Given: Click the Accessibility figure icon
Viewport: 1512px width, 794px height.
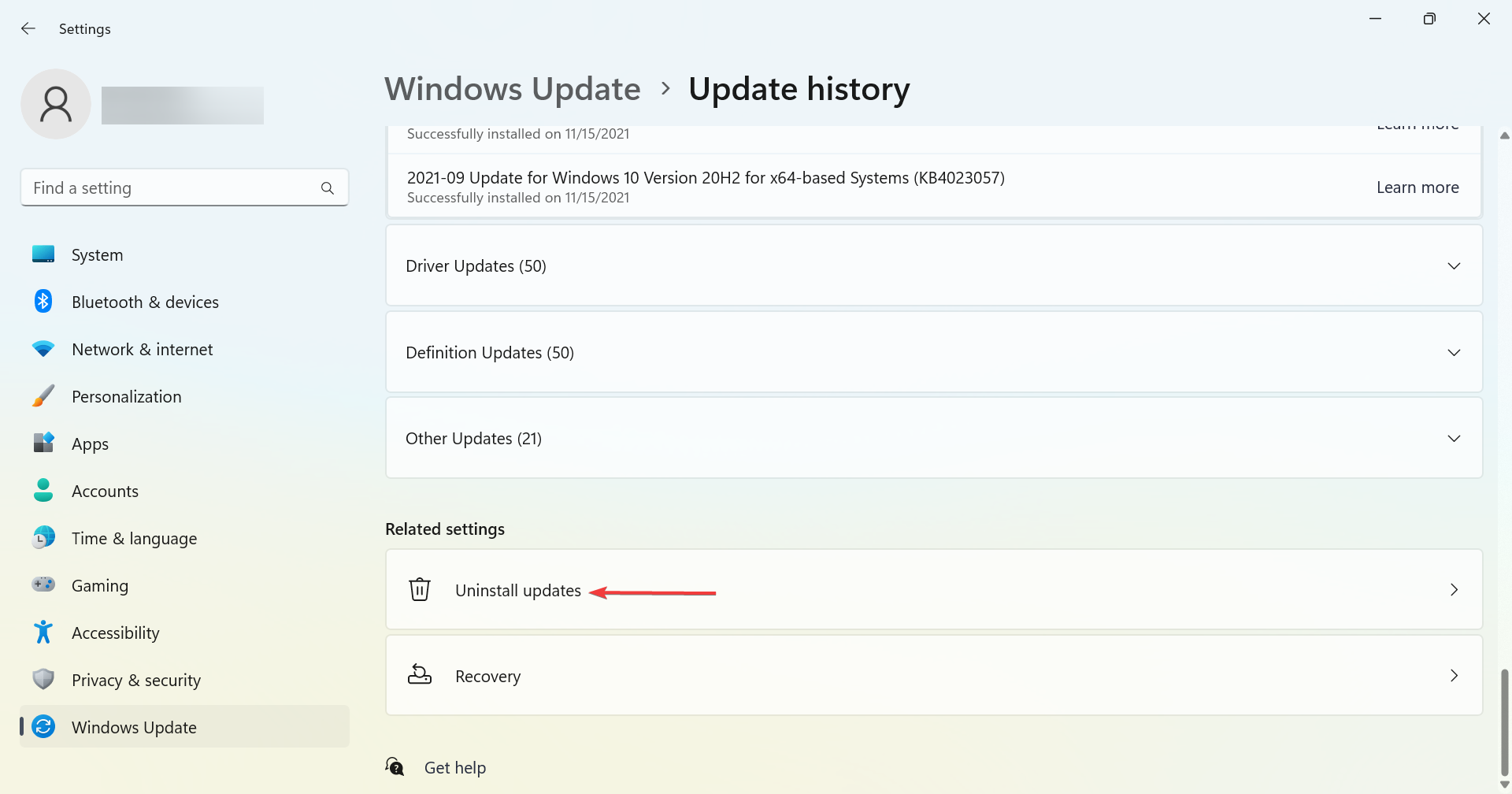Looking at the screenshot, I should point(43,632).
